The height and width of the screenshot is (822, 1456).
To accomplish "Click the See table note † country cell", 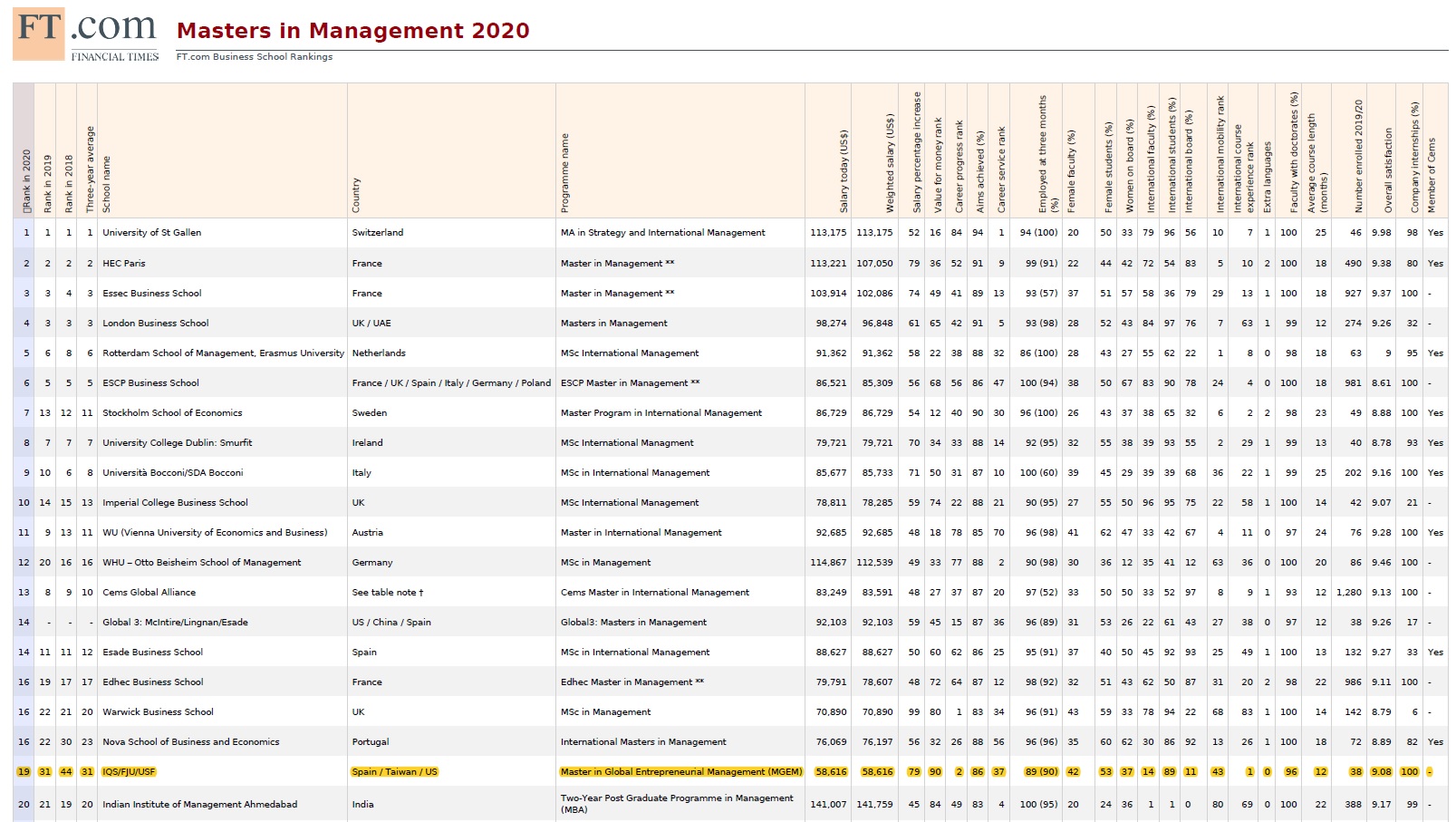I will 388,593.
